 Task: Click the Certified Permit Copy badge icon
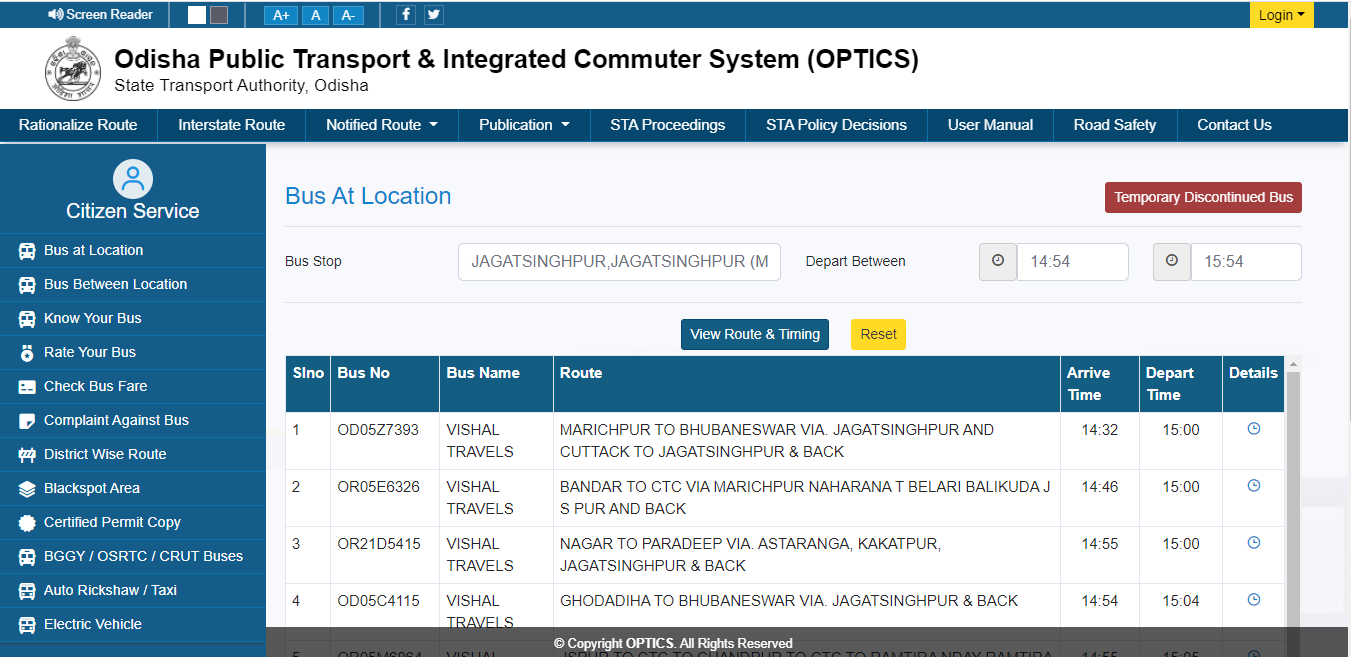click(27, 523)
